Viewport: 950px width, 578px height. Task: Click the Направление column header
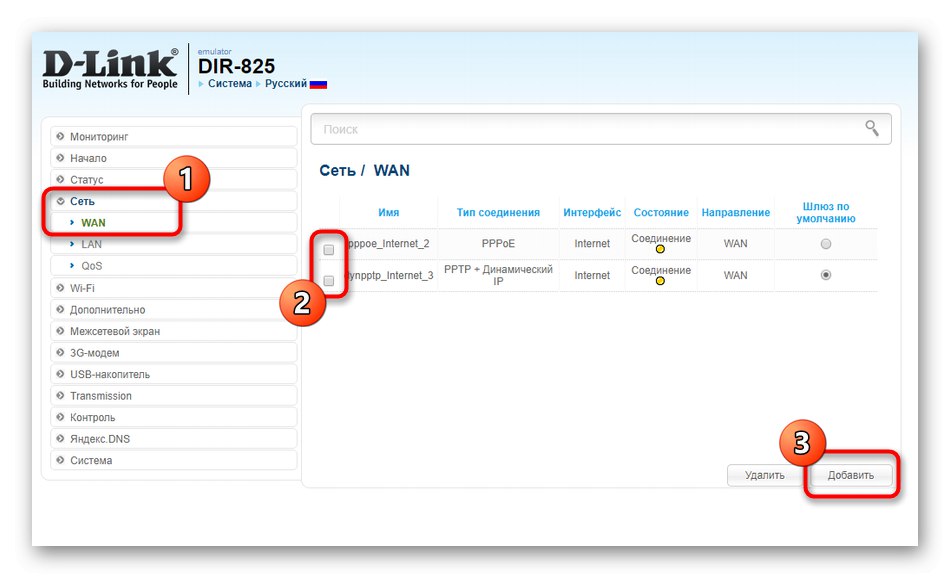pos(736,212)
